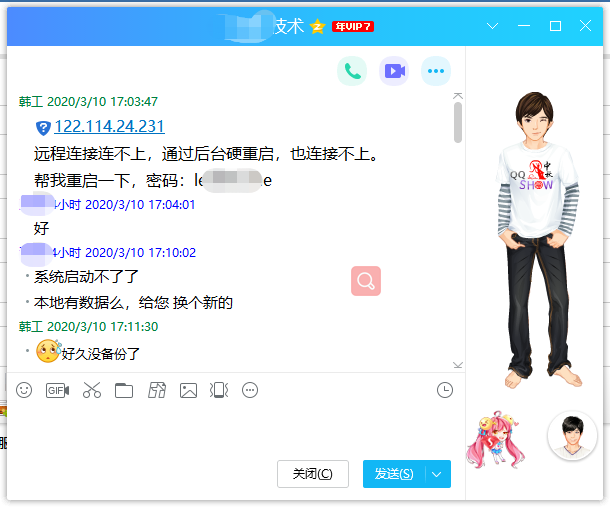Click the scroll-up arrow of the chat history

pos(458,96)
